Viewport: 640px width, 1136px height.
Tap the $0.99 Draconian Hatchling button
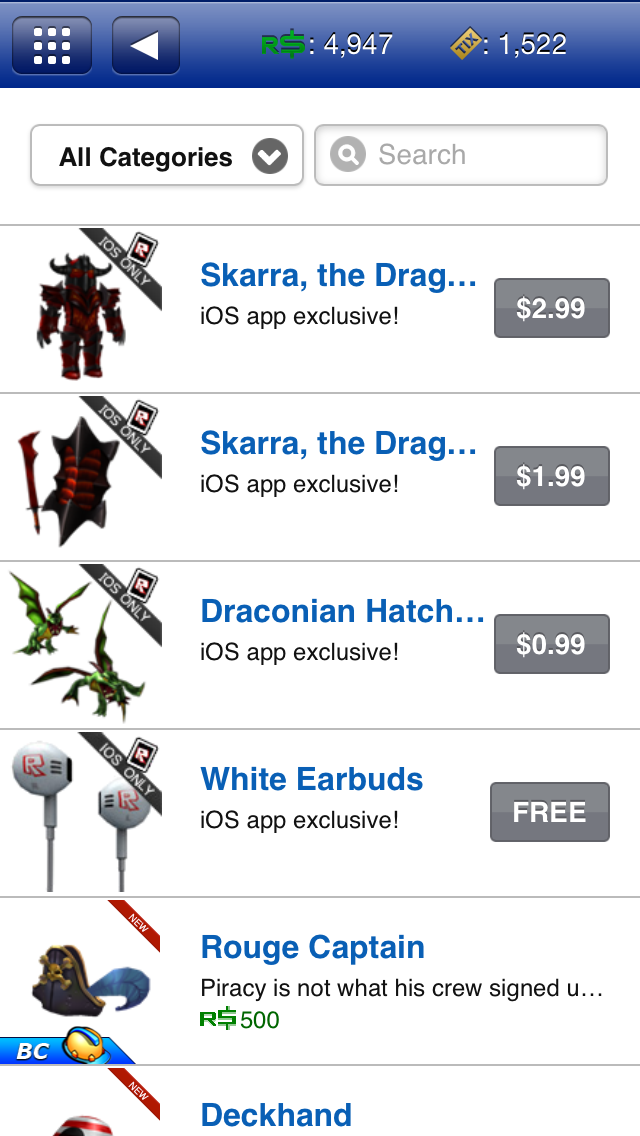(552, 644)
